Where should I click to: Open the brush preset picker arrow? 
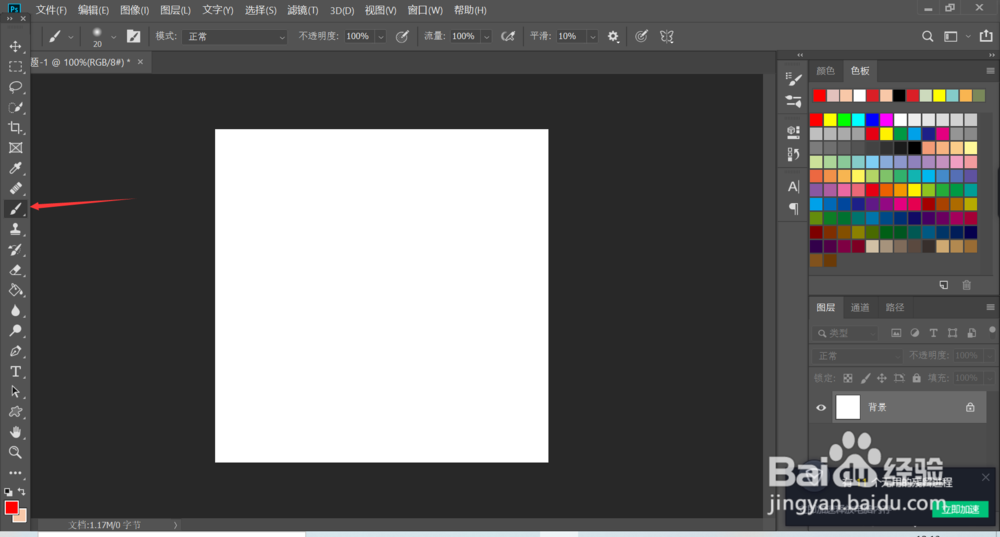tap(114, 37)
